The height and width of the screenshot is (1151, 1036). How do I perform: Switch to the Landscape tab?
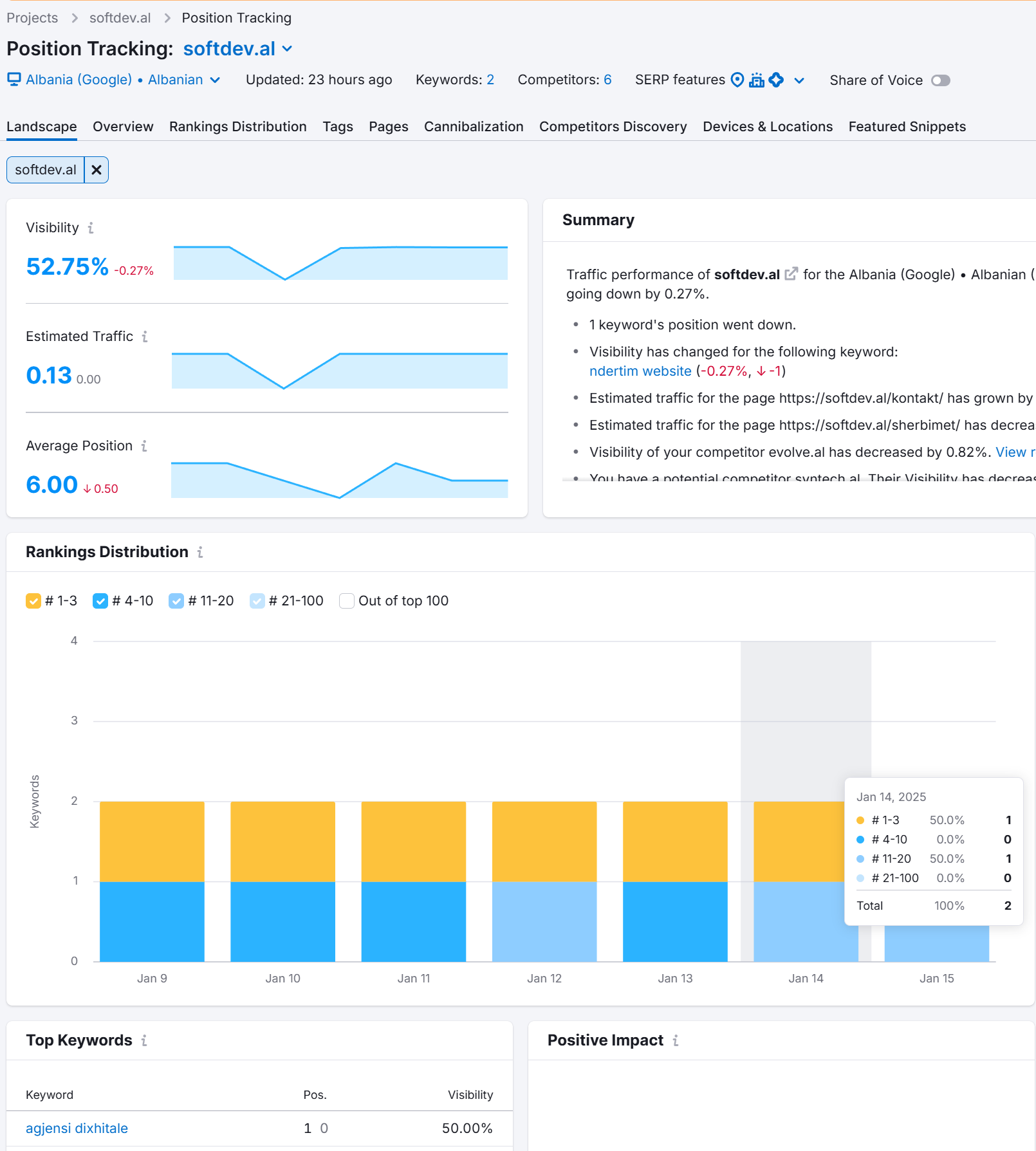pos(42,127)
